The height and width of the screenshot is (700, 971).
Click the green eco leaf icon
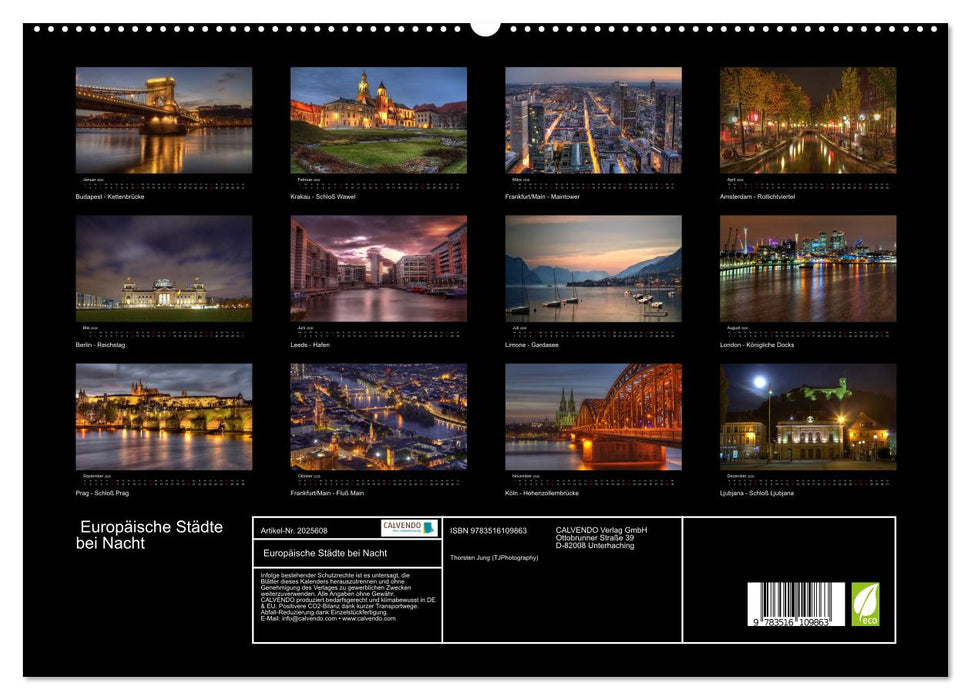(x=865, y=604)
